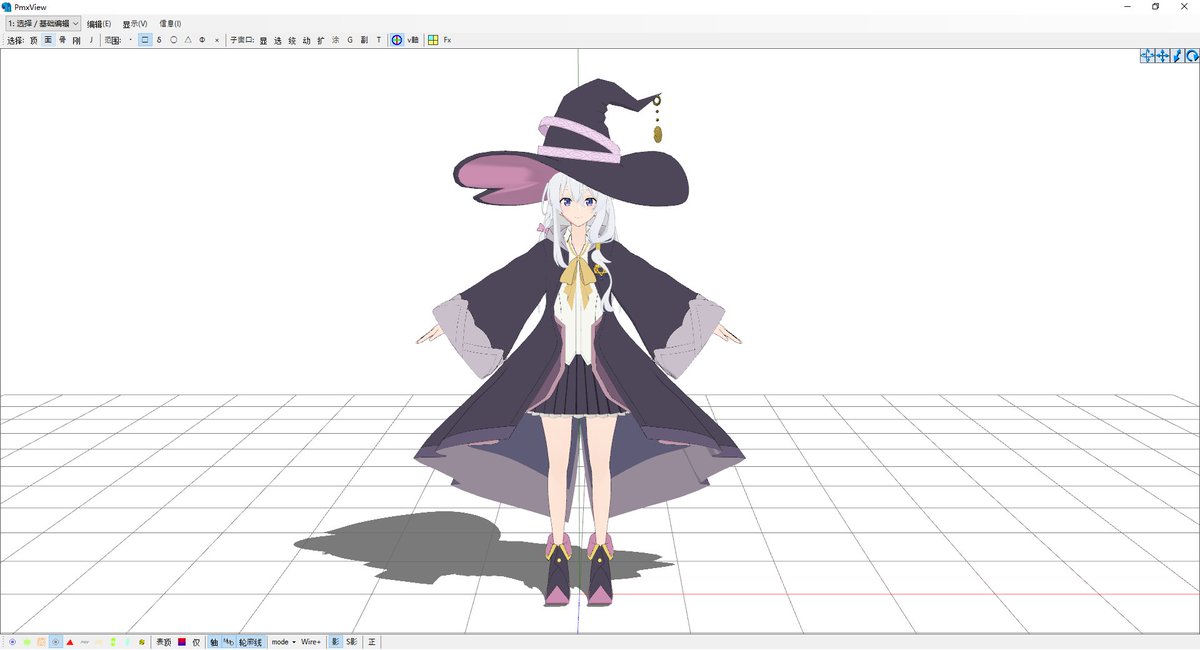Toggle face selection 面

[x=48, y=40]
